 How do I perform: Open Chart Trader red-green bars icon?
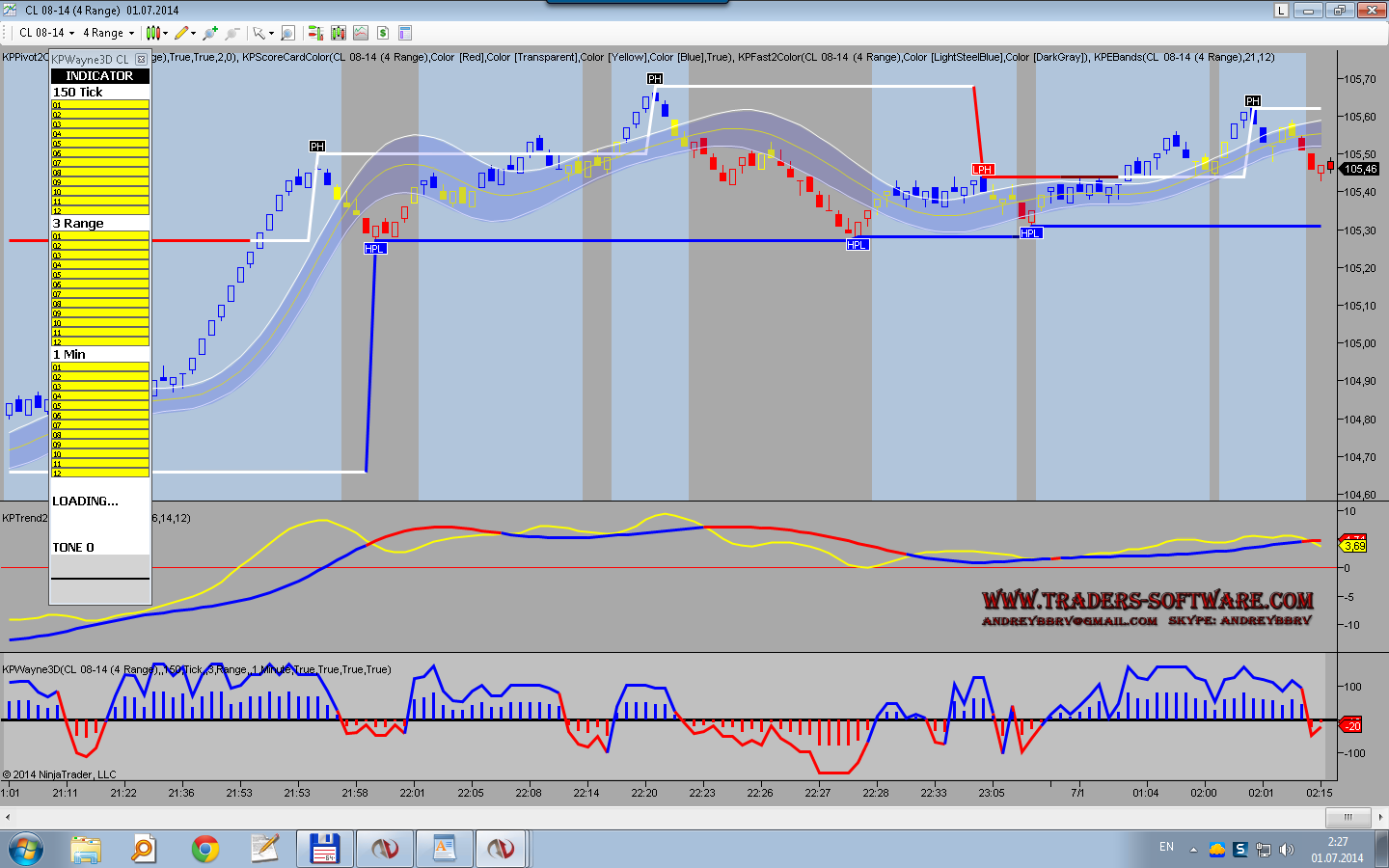315,33
